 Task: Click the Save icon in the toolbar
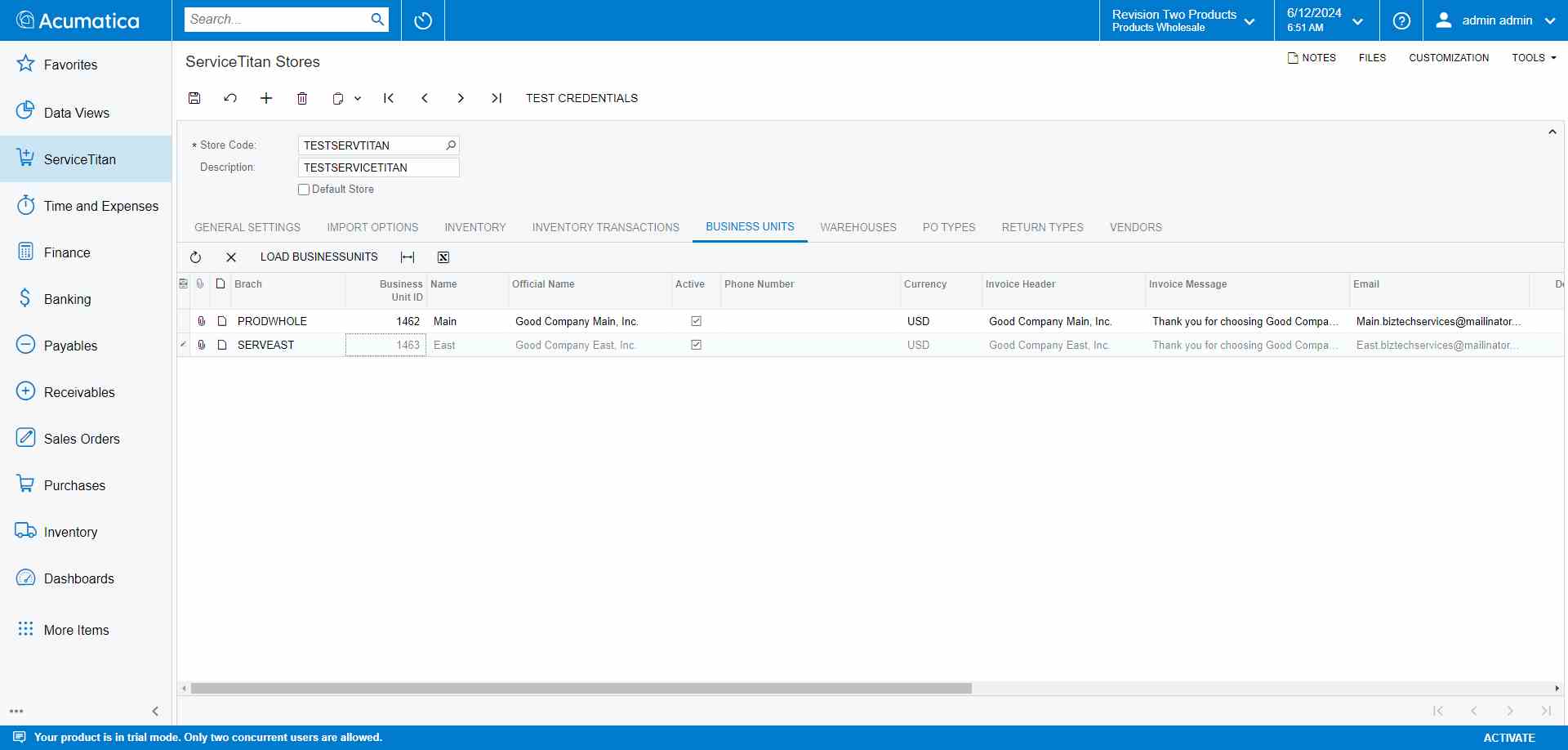tap(194, 98)
